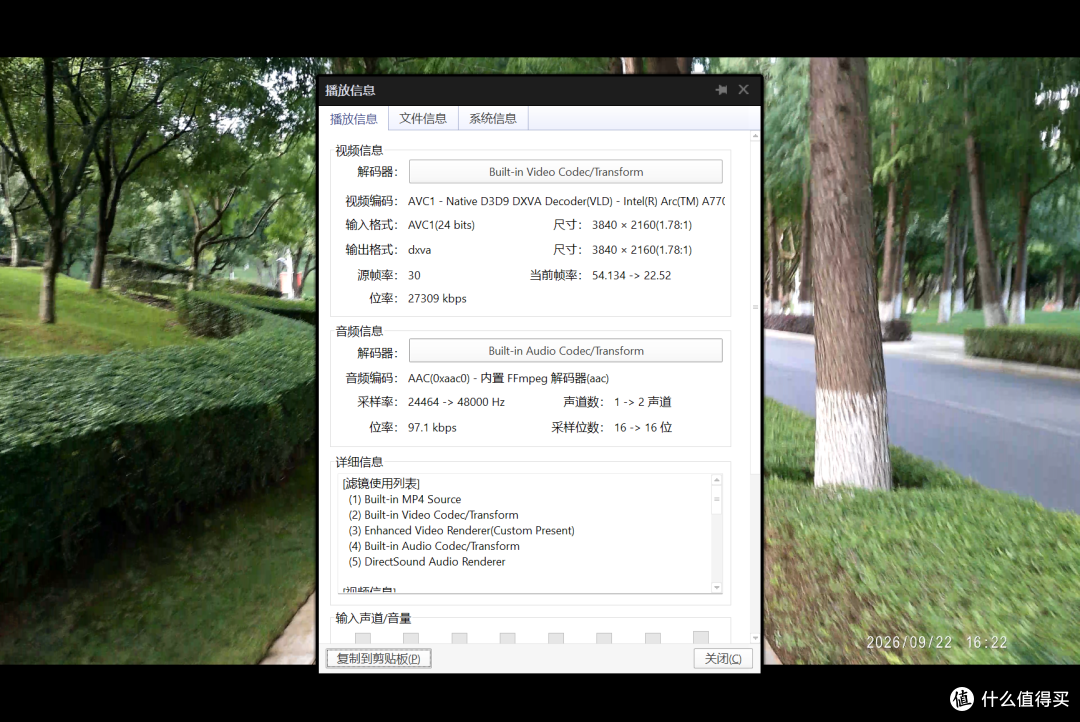Click the up arrow of the 详细信息 list scrollbar
The width and height of the screenshot is (1080, 722).
click(717, 480)
